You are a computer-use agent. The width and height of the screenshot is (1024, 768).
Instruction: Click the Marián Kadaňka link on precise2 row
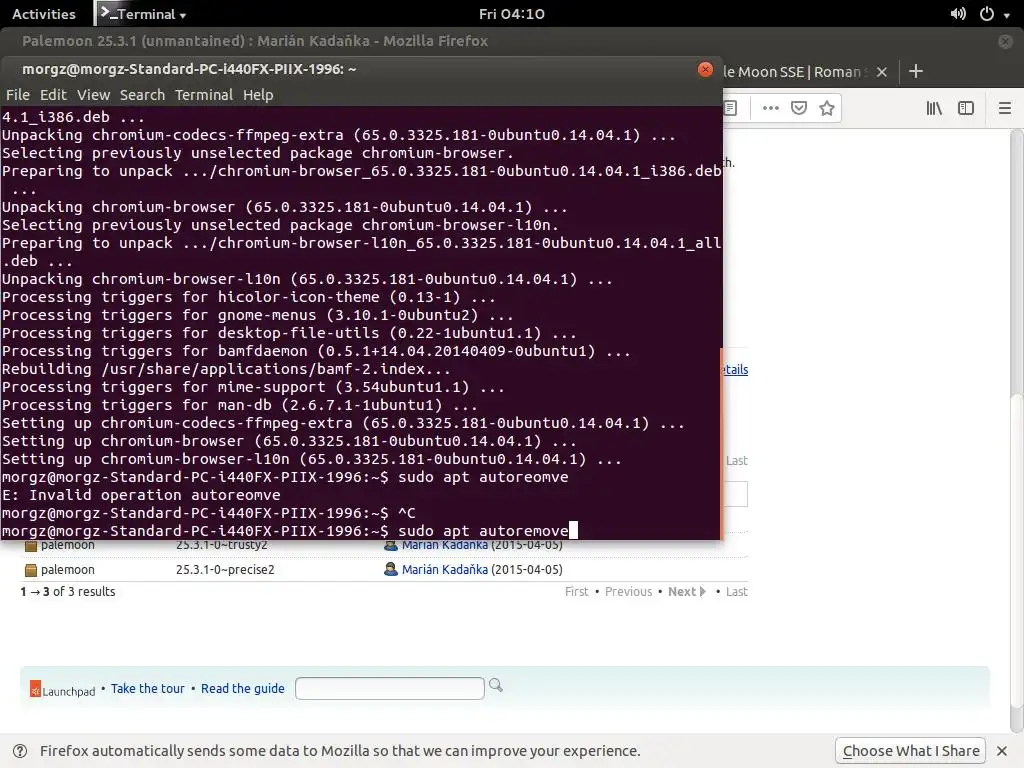pyautogui.click(x=444, y=569)
